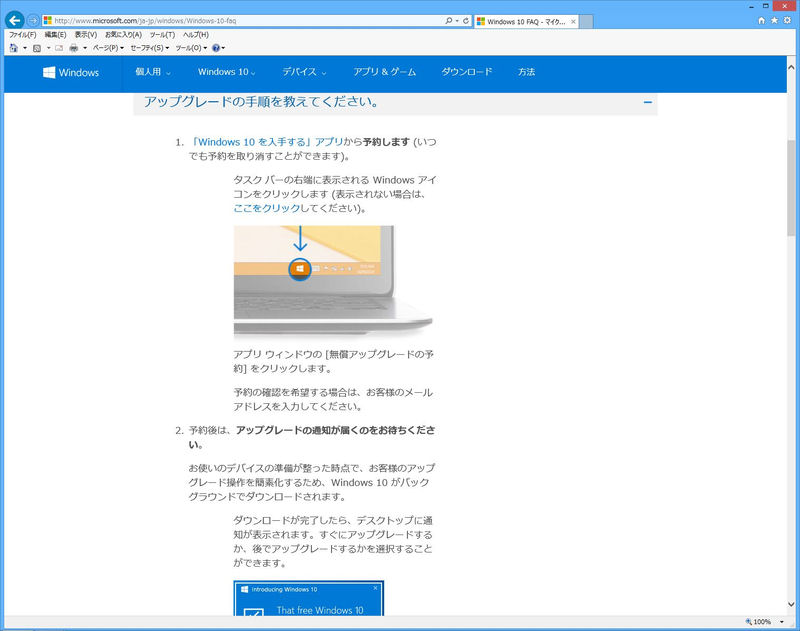Image resolution: width=800 pixels, height=631 pixels.
Task: Click the vertical scrollbar thumb
Action: pos(791,186)
